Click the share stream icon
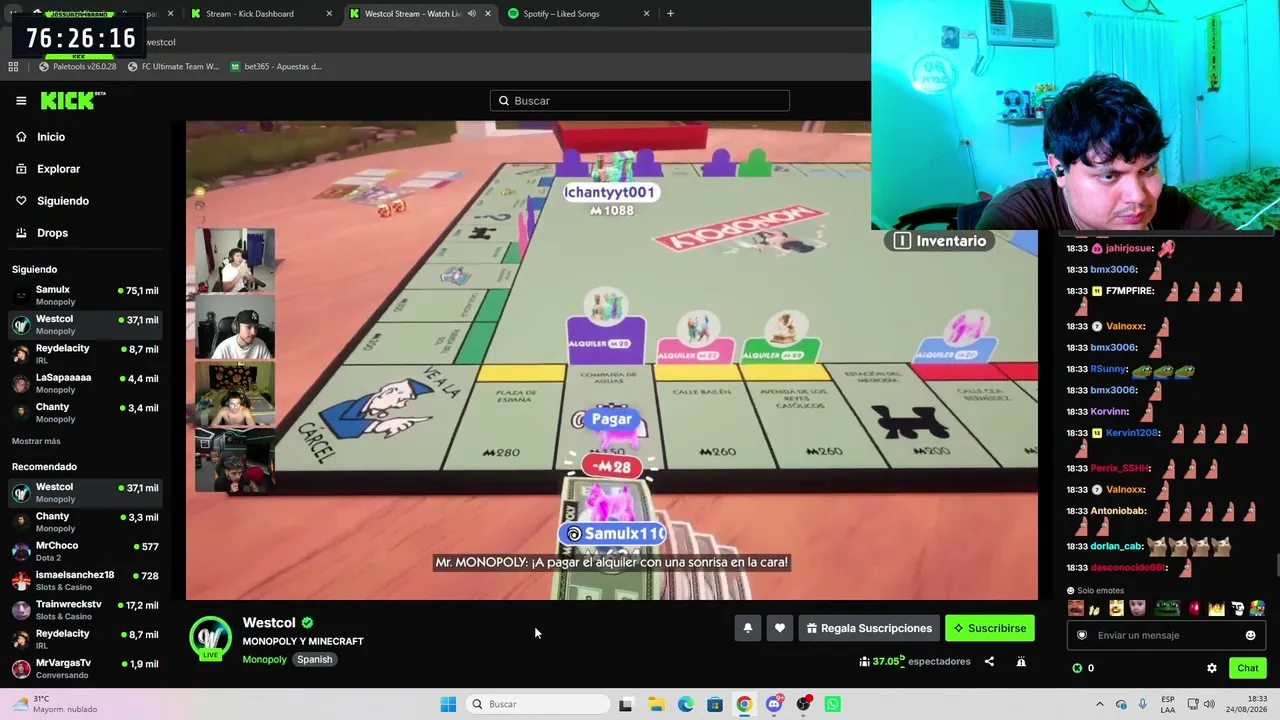 [989, 661]
